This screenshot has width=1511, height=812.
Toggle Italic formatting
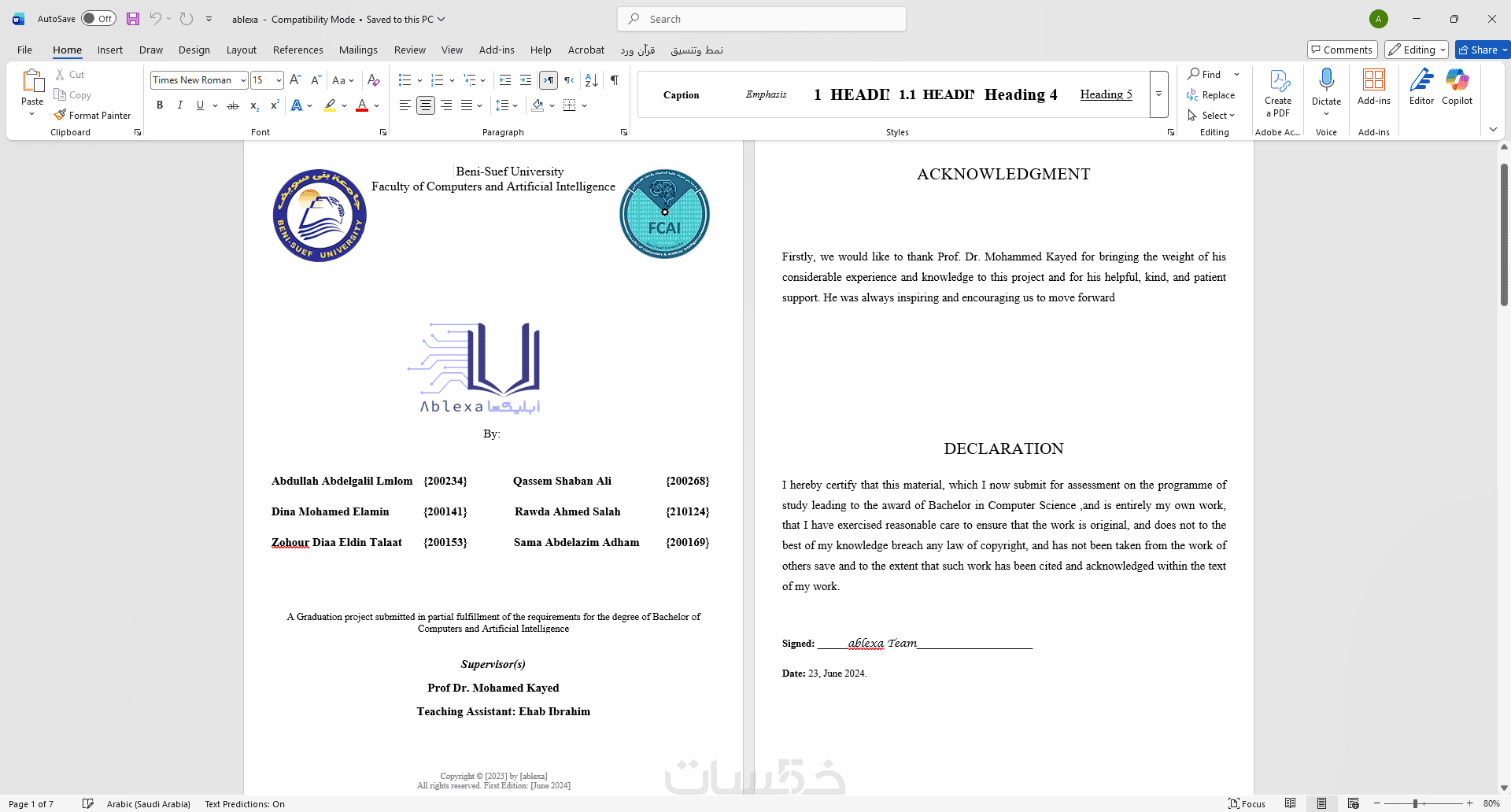180,105
